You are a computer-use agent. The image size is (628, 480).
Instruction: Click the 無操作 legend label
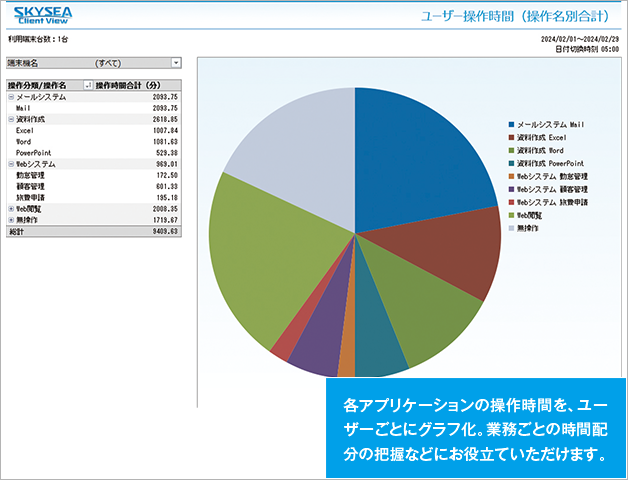[x=527, y=228]
